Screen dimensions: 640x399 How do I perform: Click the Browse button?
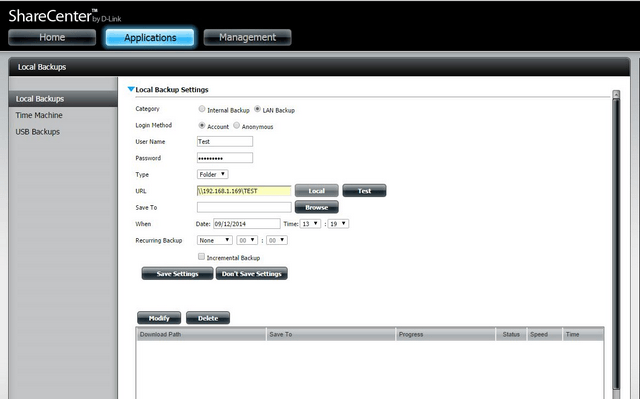coord(317,207)
